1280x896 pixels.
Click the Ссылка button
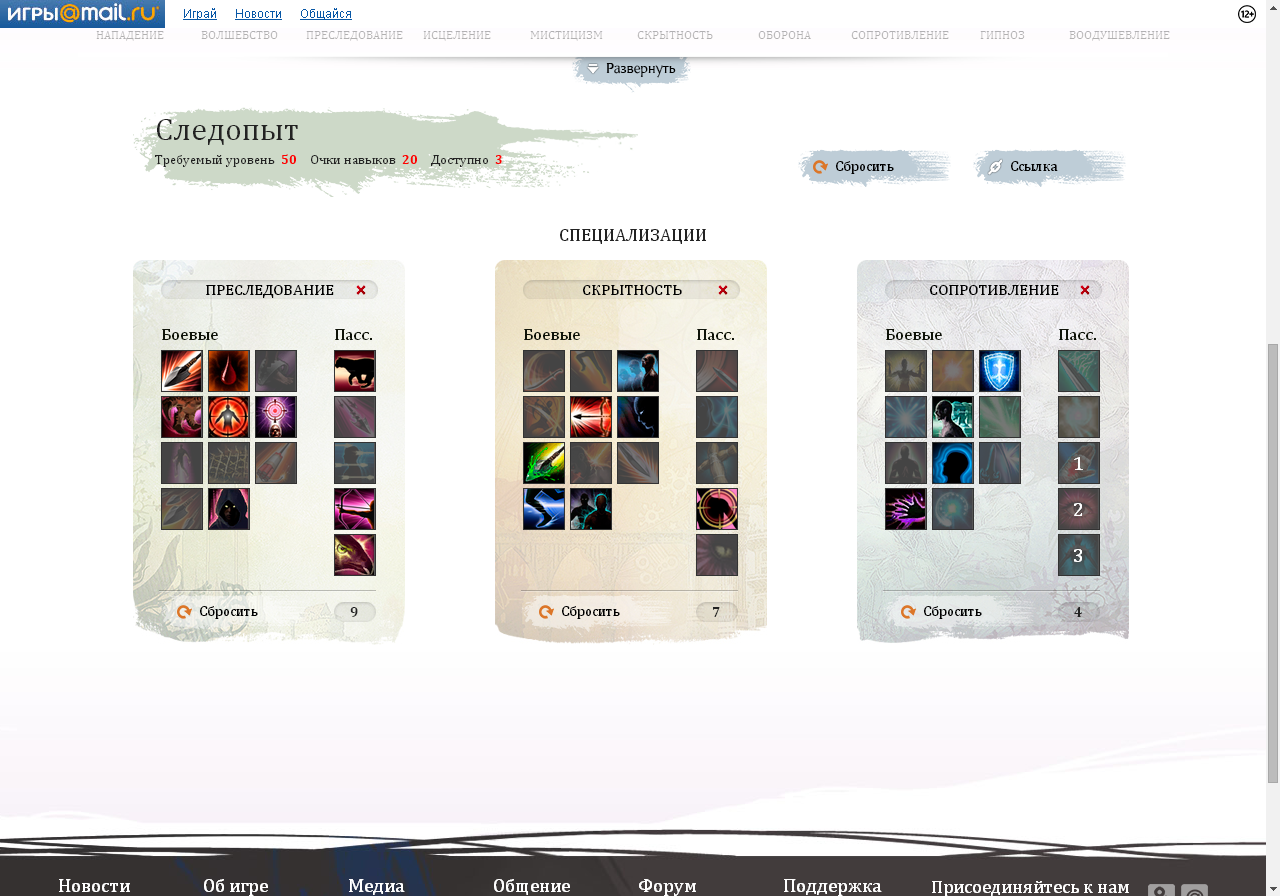point(1050,167)
